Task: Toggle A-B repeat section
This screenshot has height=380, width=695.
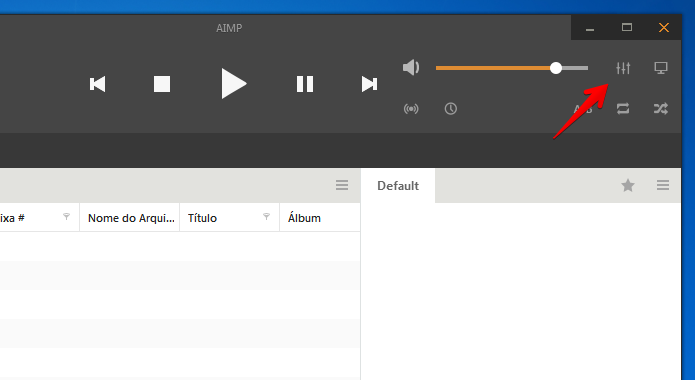Action: [x=583, y=109]
